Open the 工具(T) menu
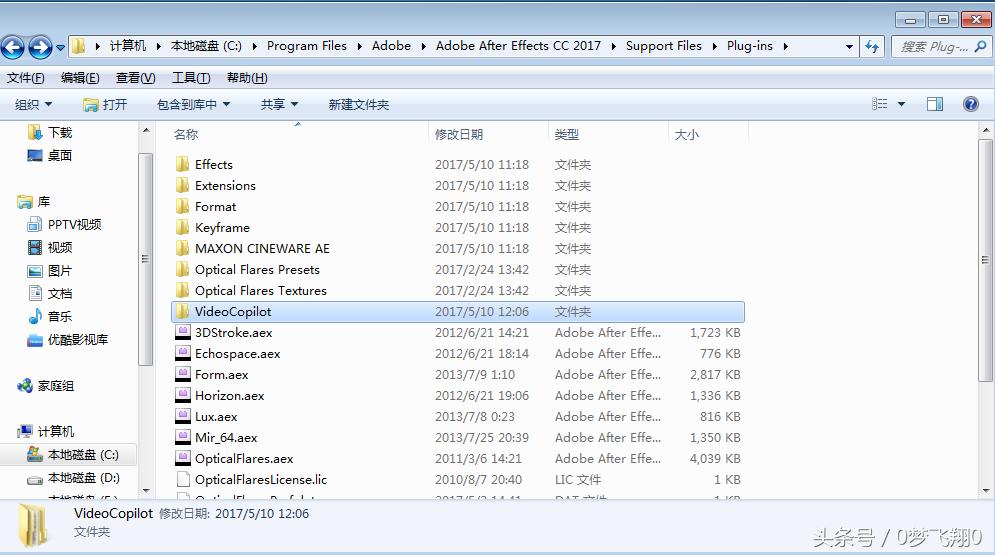The image size is (995, 555). click(191, 78)
